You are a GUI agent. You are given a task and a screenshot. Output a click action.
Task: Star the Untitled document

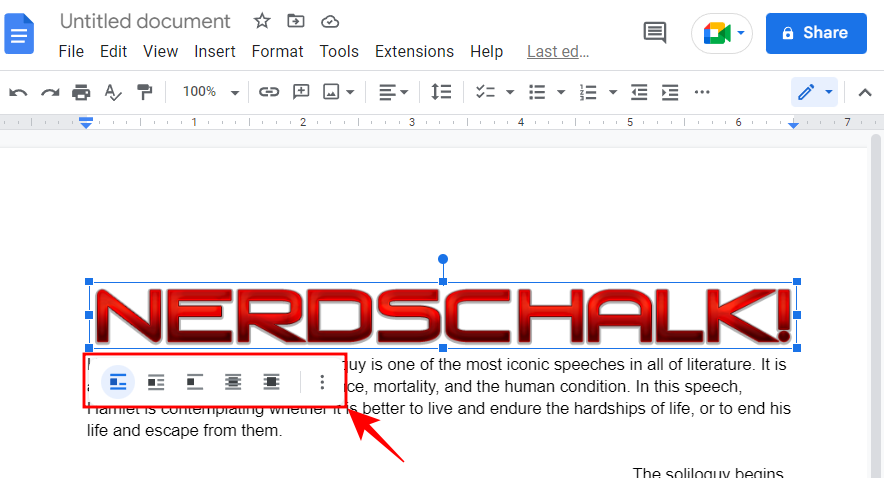coord(262,21)
